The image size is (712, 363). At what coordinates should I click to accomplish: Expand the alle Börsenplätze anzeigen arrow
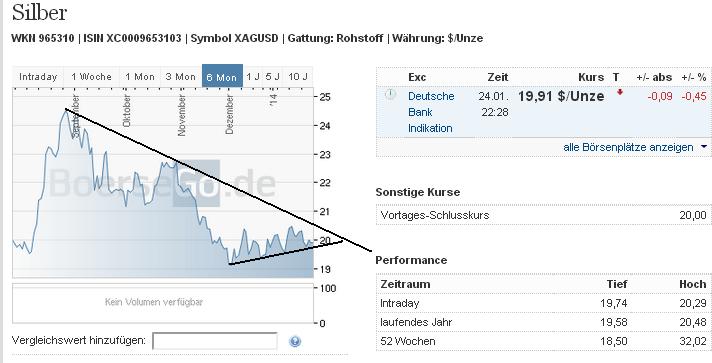point(704,147)
